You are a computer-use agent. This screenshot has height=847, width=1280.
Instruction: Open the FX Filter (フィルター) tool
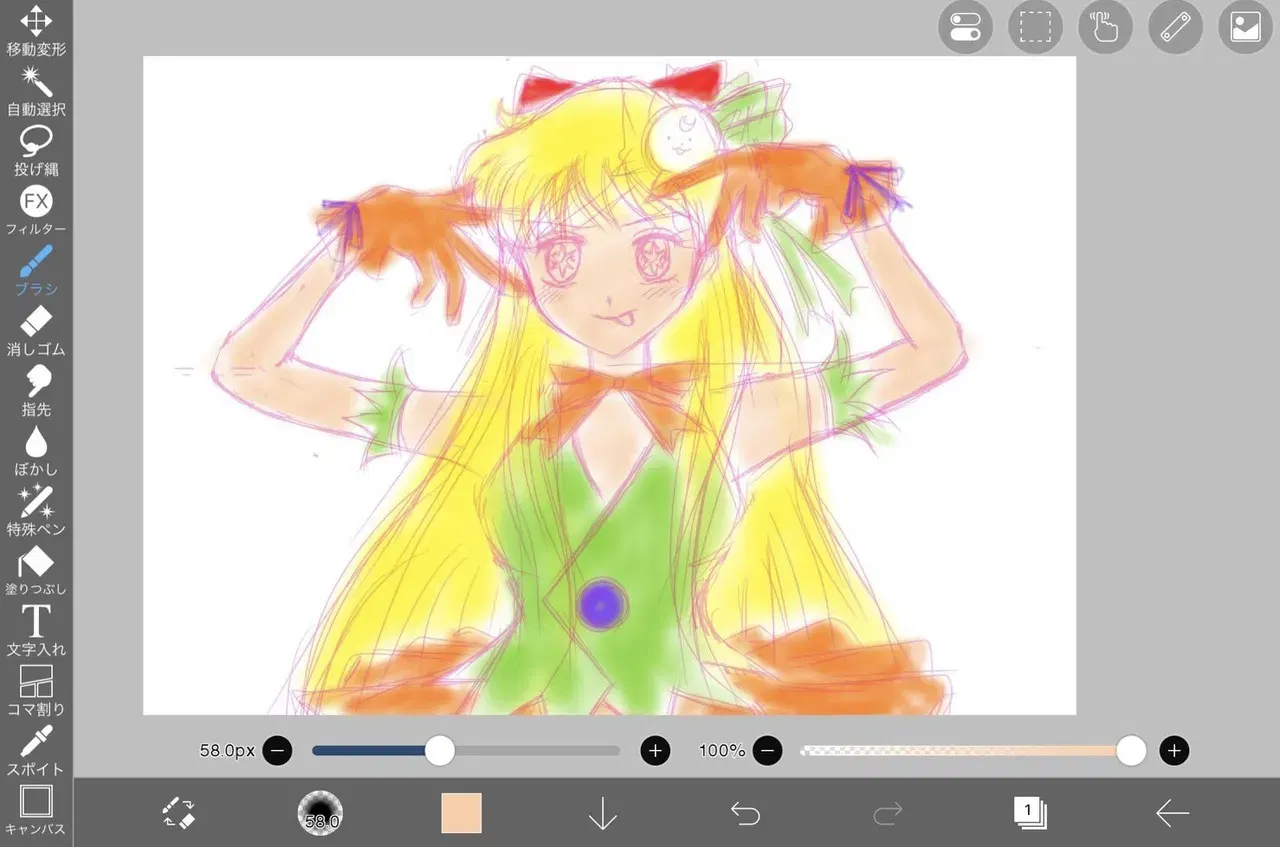tap(36, 210)
